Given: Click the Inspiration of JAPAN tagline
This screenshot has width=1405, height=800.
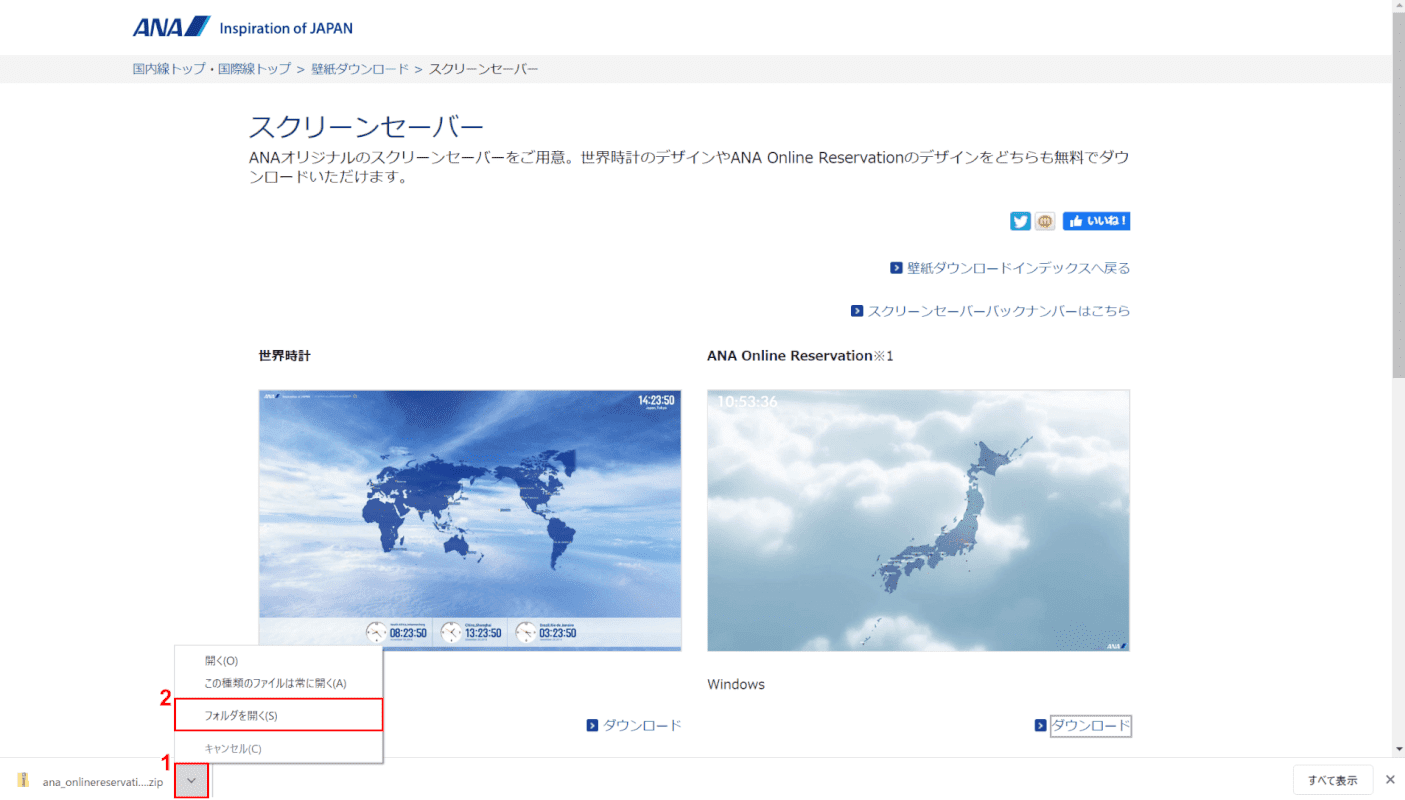Looking at the screenshot, I should tap(286, 28).
